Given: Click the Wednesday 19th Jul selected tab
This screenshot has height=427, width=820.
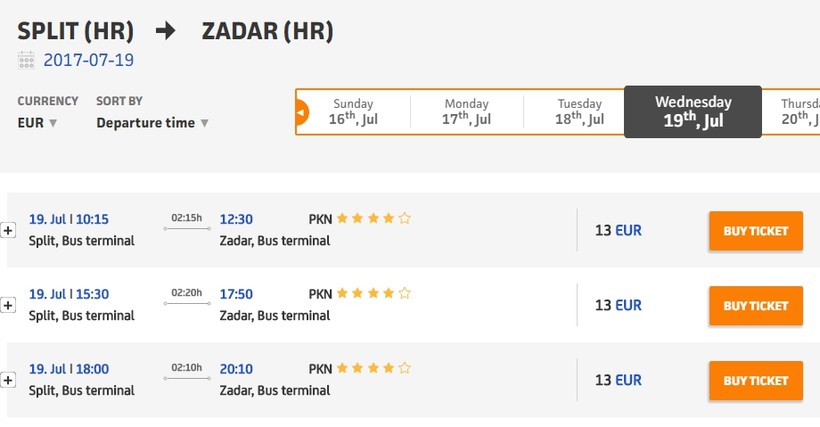Looking at the screenshot, I should click(693, 112).
